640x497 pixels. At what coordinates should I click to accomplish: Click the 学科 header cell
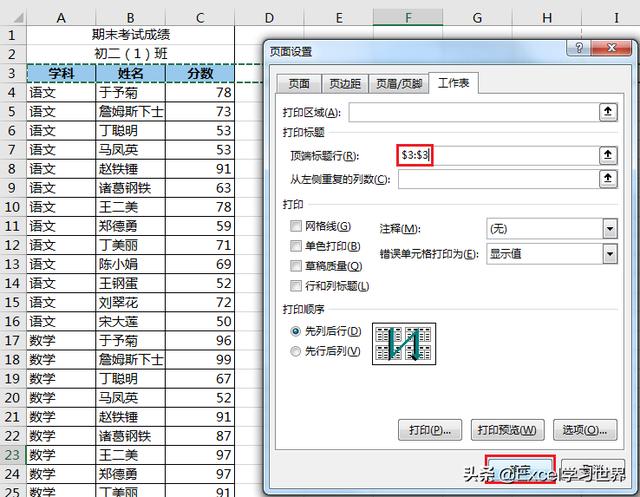tap(61, 73)
